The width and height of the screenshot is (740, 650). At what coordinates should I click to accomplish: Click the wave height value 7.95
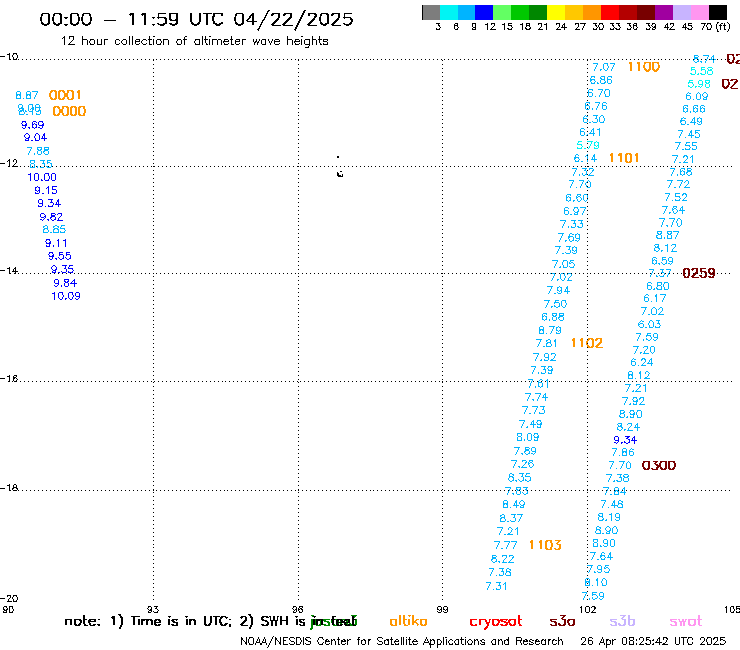(598, 569)
